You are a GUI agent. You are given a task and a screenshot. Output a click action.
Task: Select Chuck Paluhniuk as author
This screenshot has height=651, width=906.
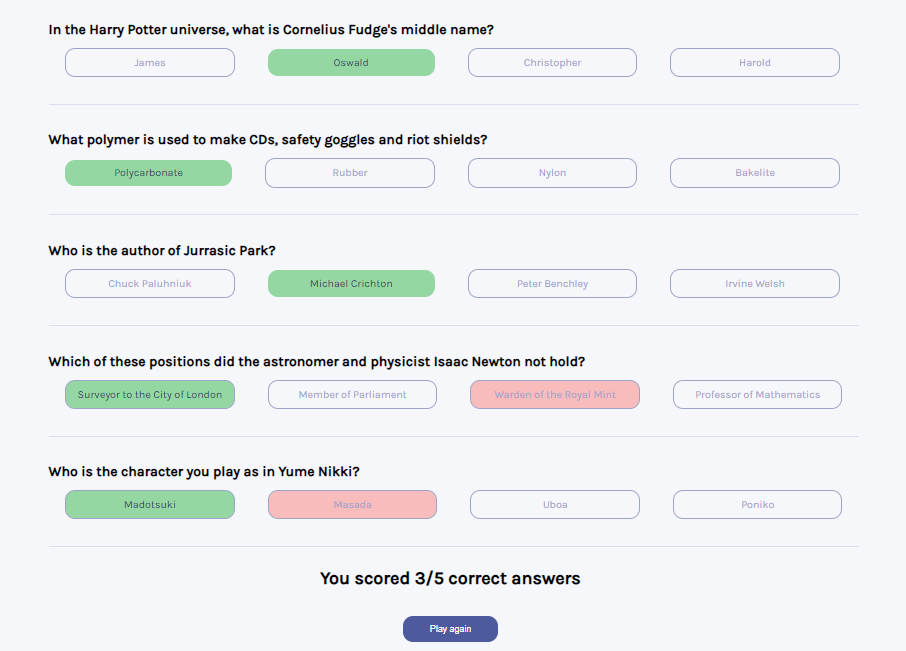(x=150, y=284)
